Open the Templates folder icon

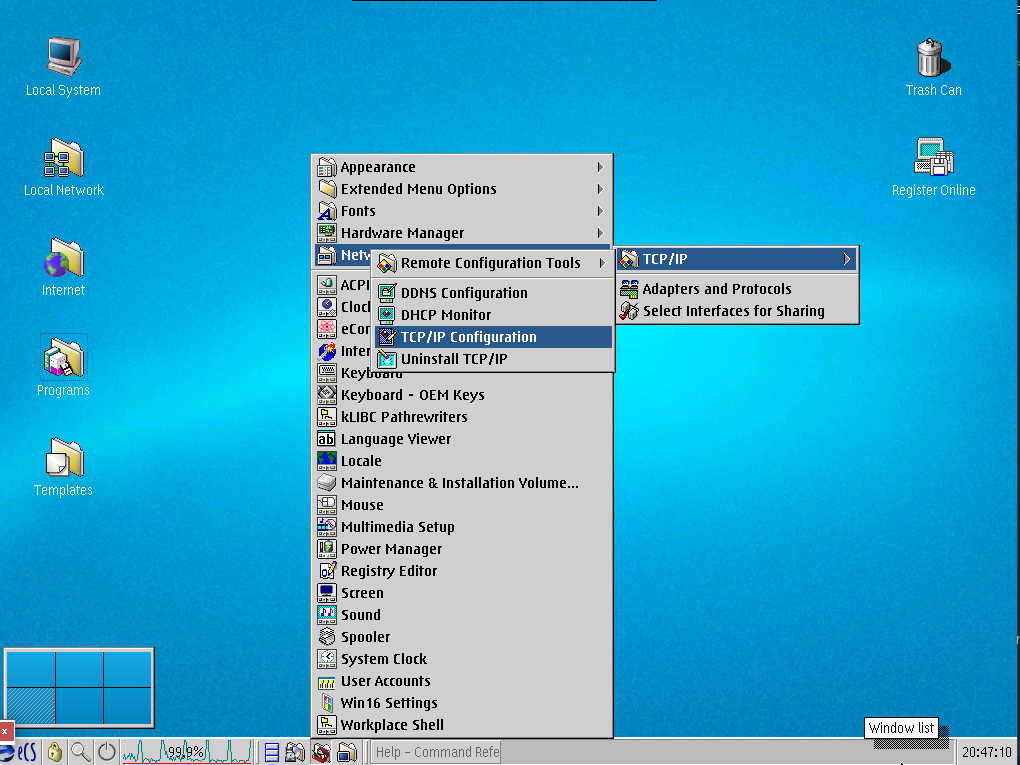click(63, 458)
